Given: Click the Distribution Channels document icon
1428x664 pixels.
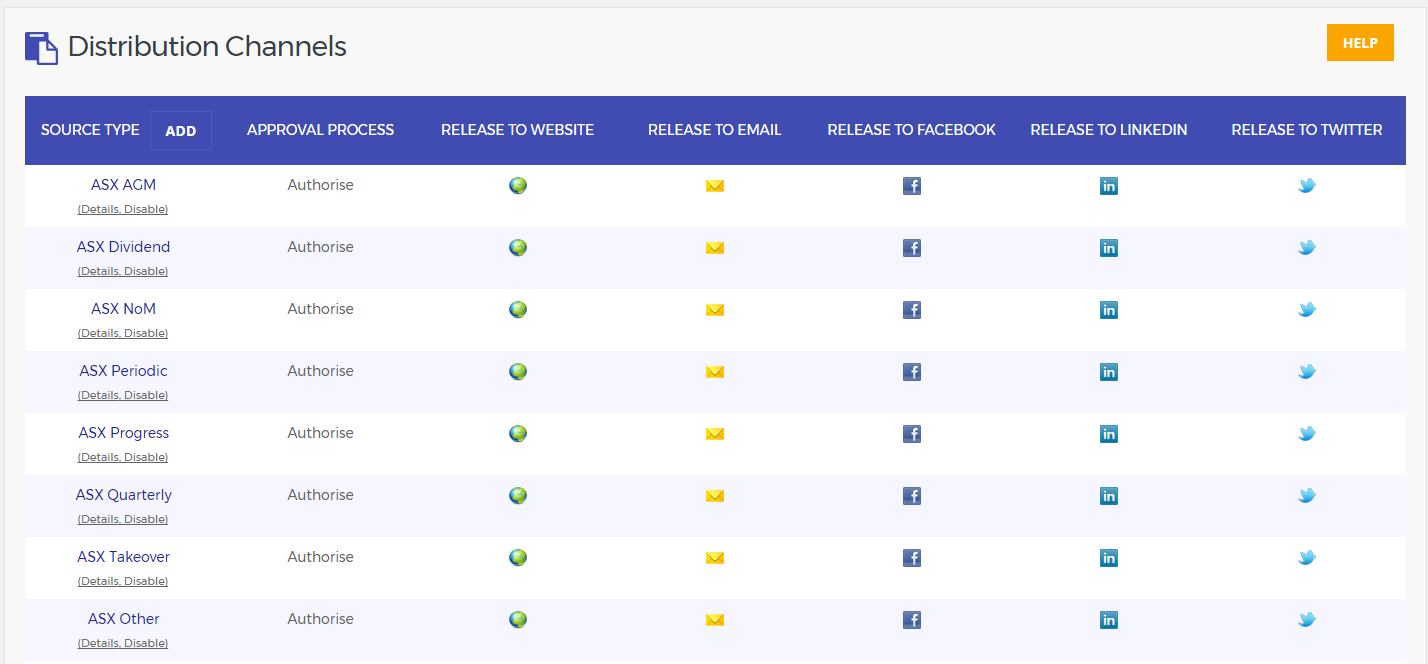Looking at the screenshot, I should point(42,48).
